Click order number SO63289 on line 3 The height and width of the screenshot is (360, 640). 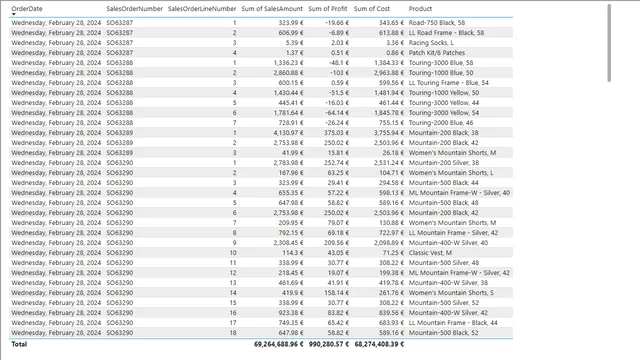pyautogui.click(x=120, y=153)
